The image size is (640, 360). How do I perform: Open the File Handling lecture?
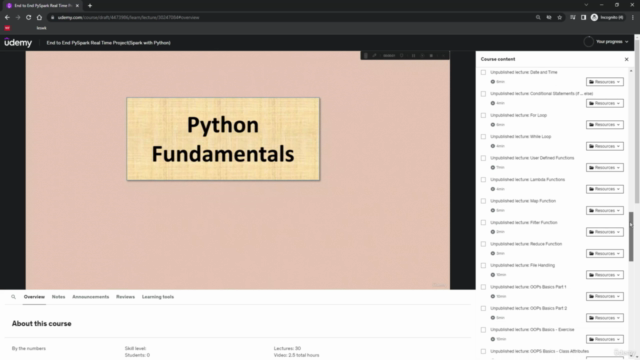tap(522, 265)
